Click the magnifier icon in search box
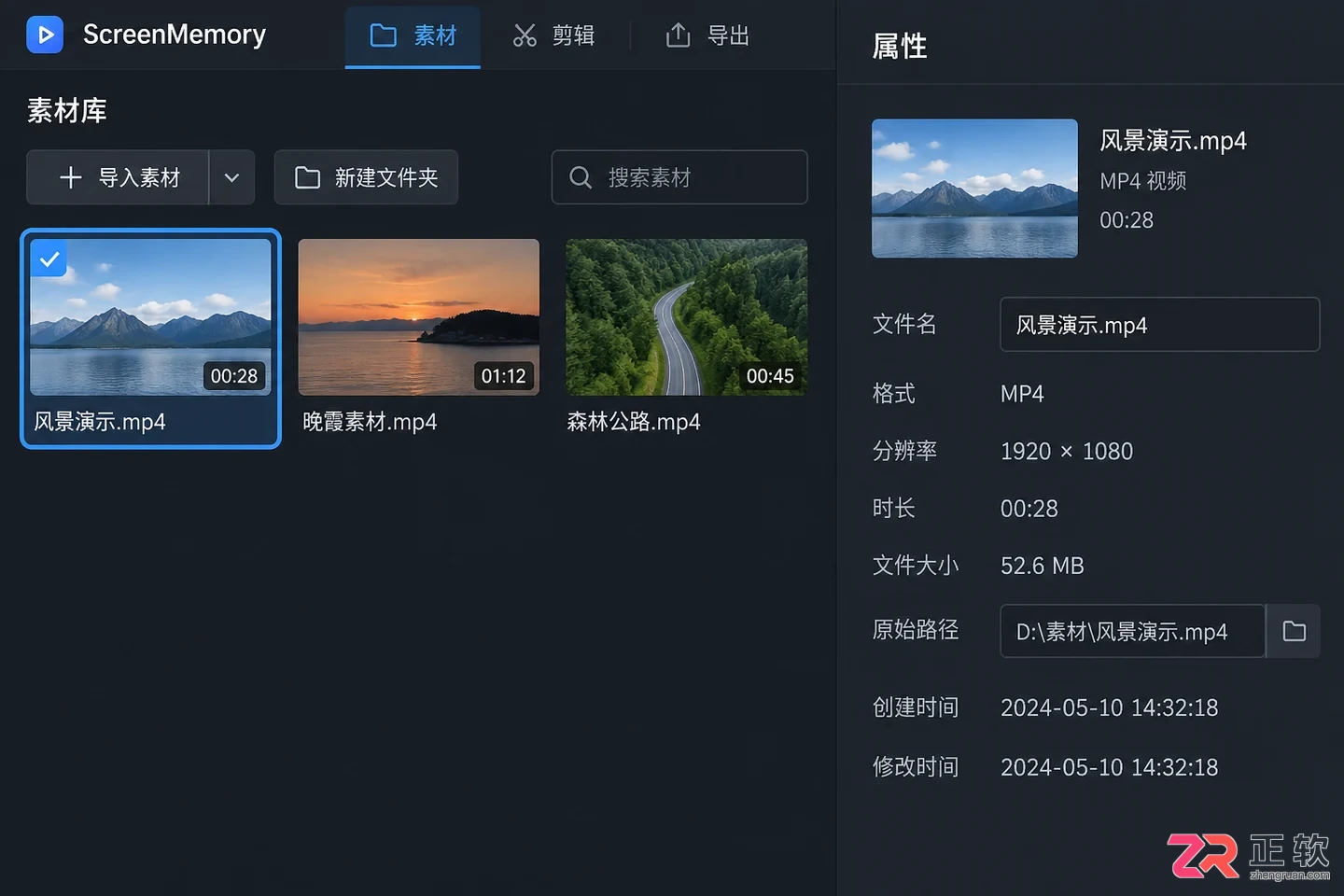Image resolution: width=1344 pixels, height=896 pixels. click(581, 177)
